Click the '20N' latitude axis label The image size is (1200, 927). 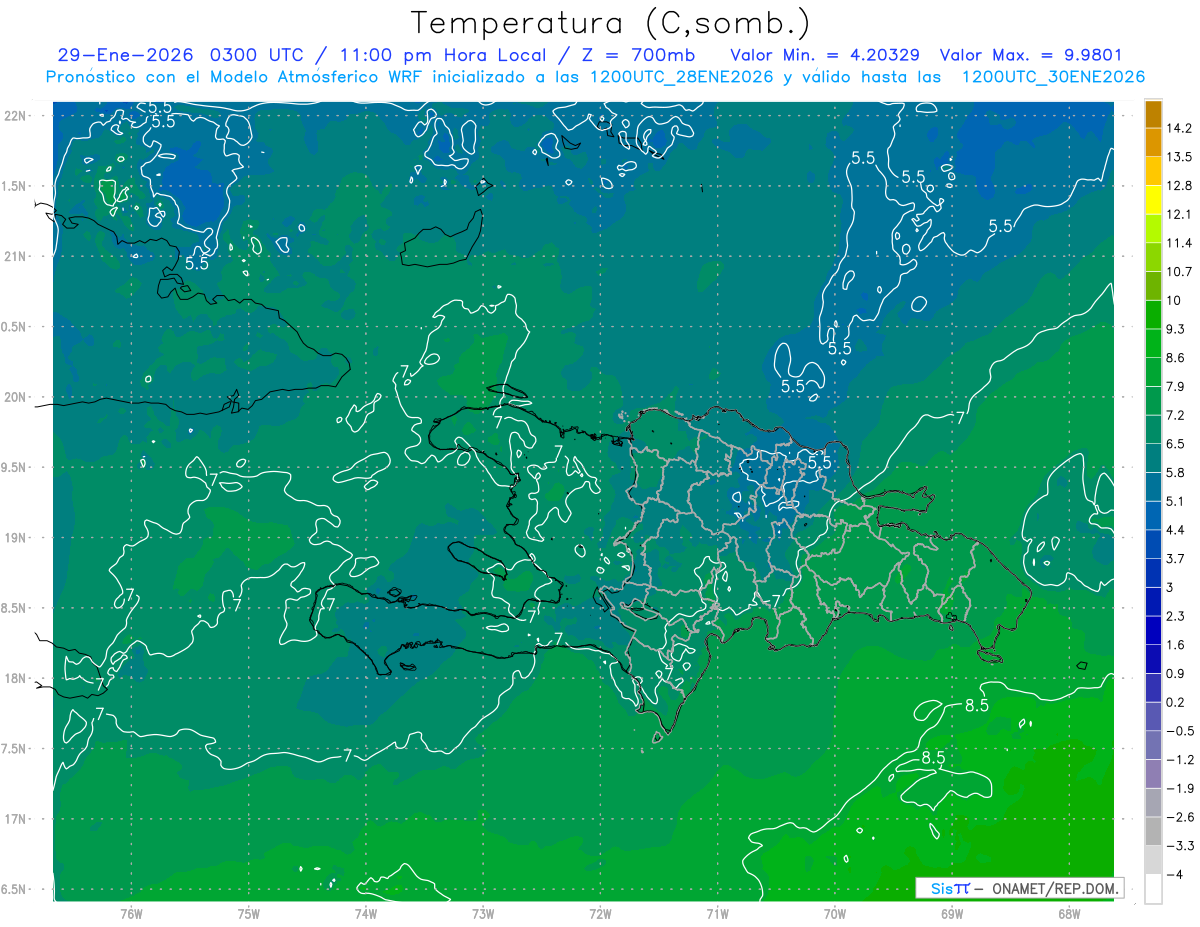15,398
